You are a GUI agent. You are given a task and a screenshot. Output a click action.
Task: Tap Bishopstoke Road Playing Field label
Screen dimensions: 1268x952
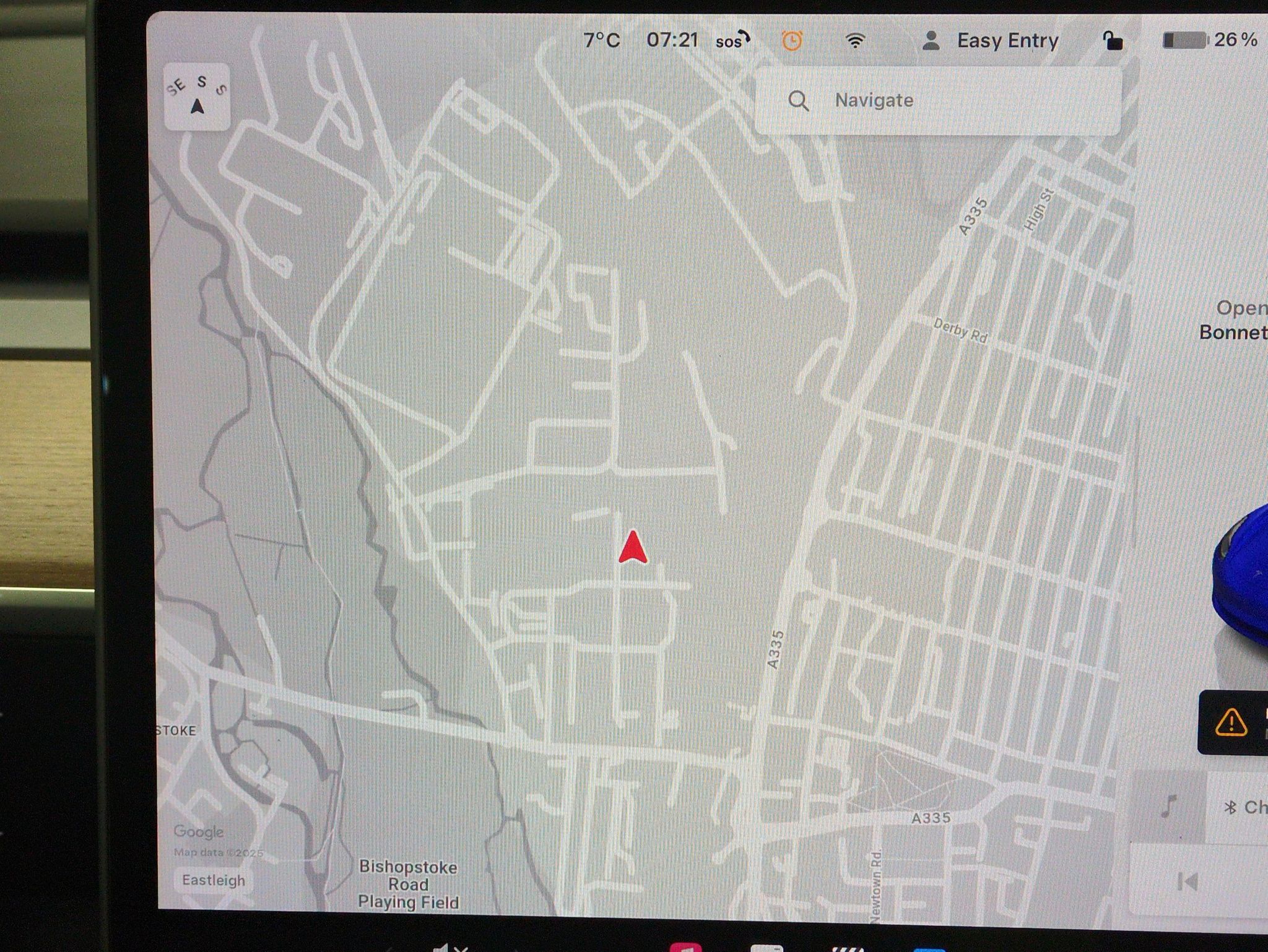(409, 884)
